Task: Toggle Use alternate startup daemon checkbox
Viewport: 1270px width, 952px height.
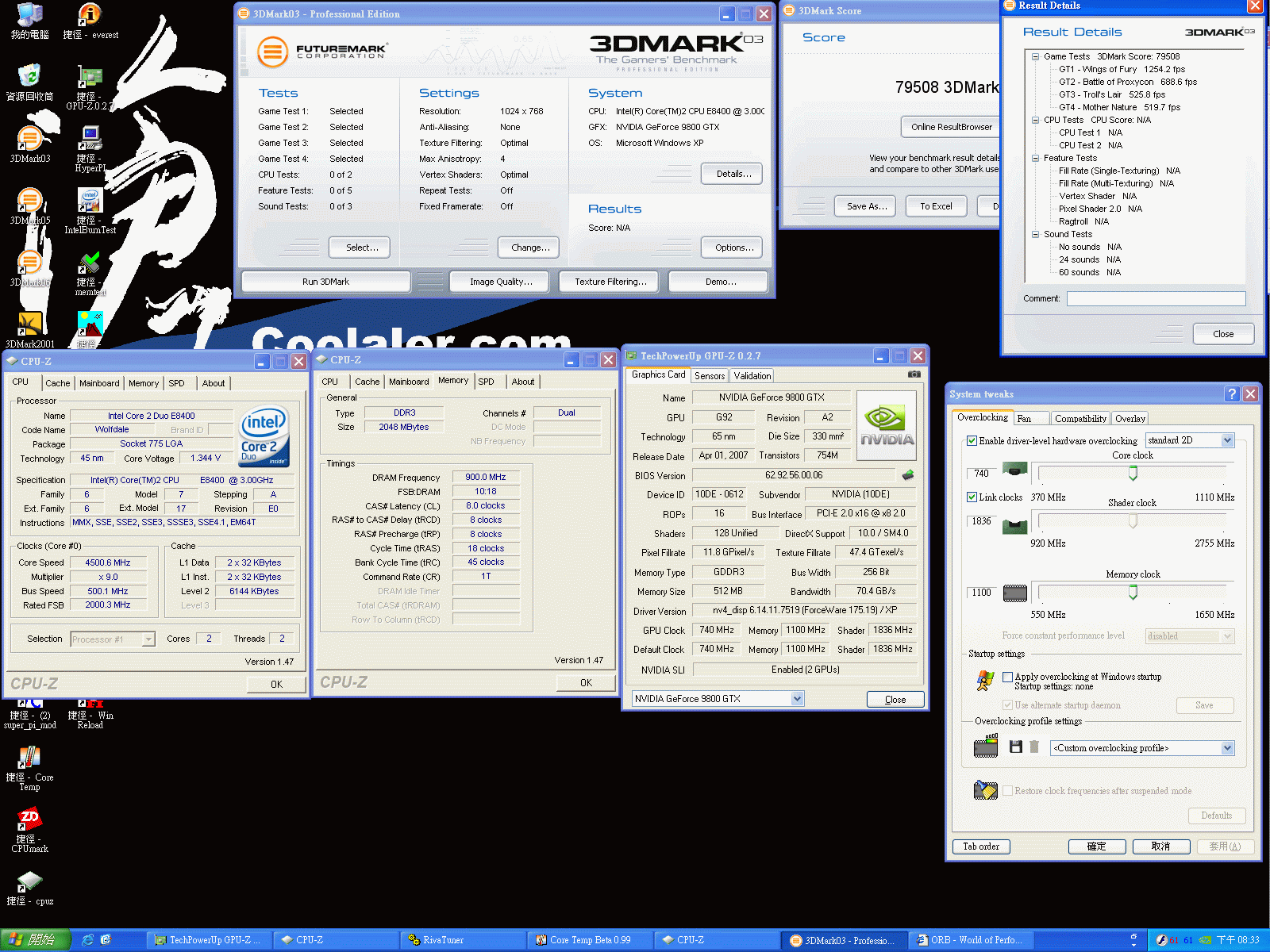Action: pyautogui.click(x=1007, y=704)
